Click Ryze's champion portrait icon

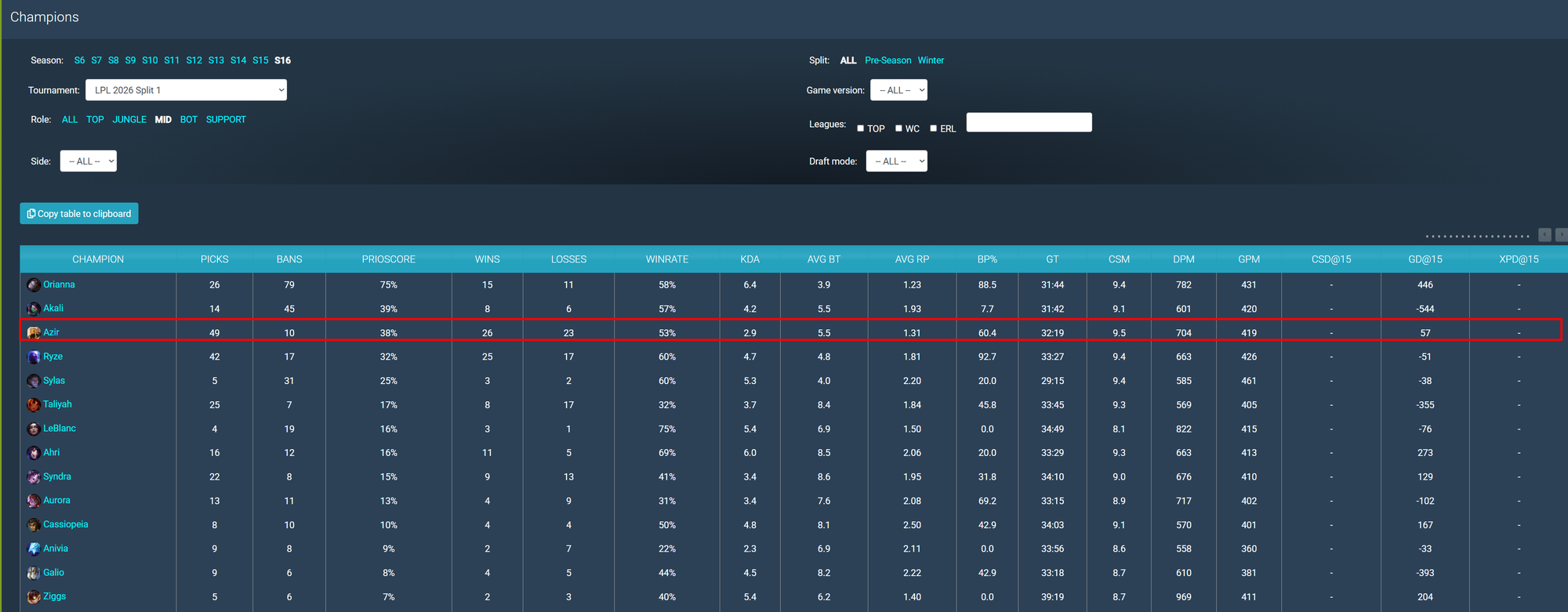pyautogui.click(x=34, y=357)
